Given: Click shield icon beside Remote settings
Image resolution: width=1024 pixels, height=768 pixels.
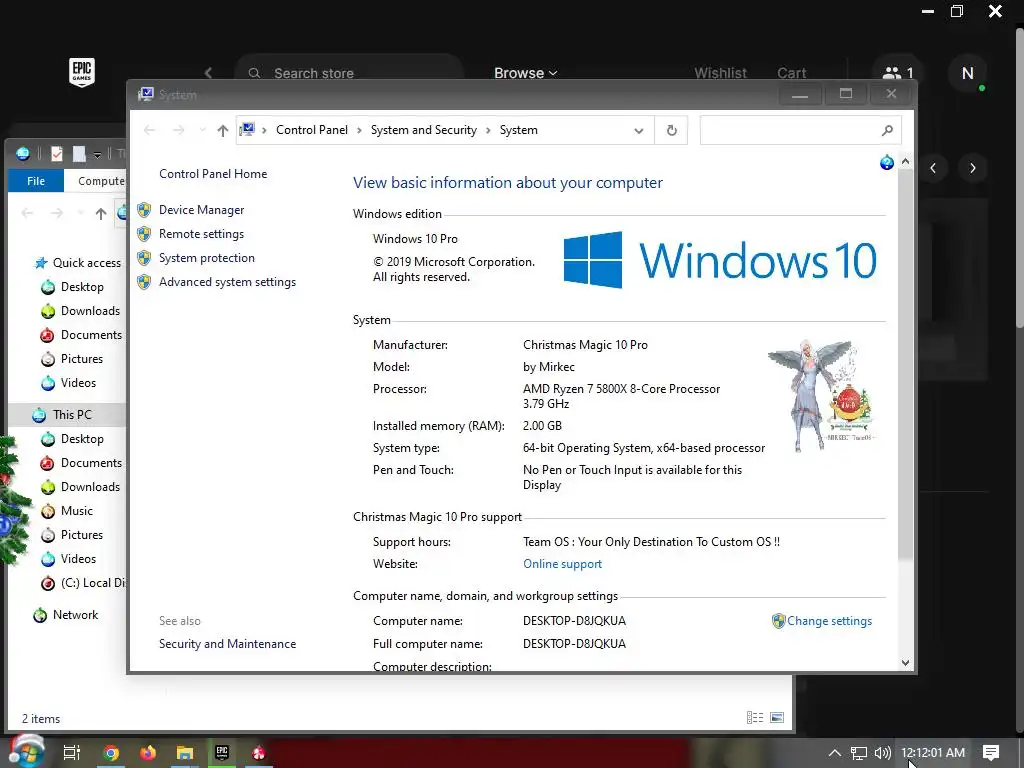Looking at the screenshot, I should pyautogui.click(x=144, y=234).
